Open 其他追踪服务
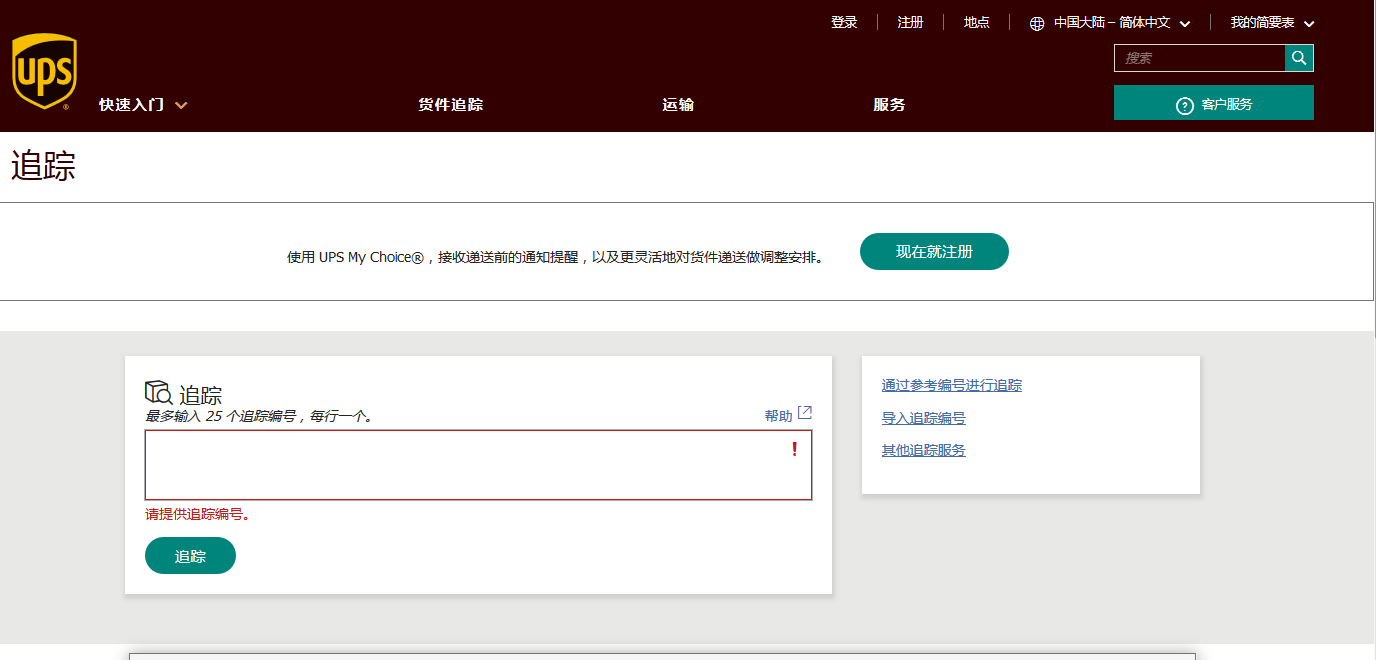The height and width of the screenshot is (660, 1376). [x=923, y=450]
